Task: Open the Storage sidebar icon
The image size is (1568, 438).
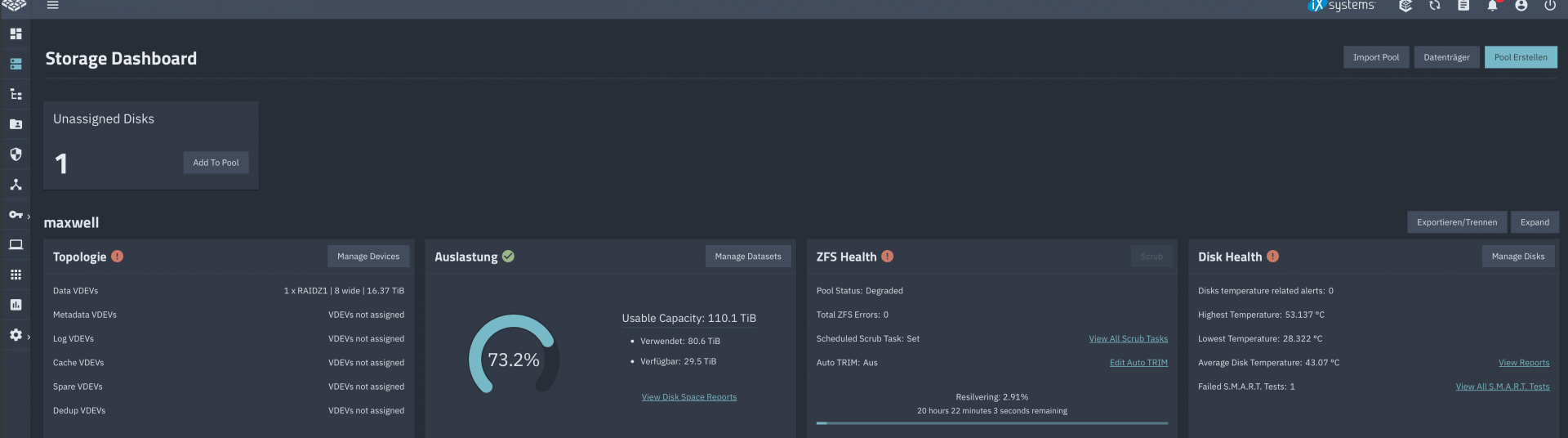Action: [16, 64]
